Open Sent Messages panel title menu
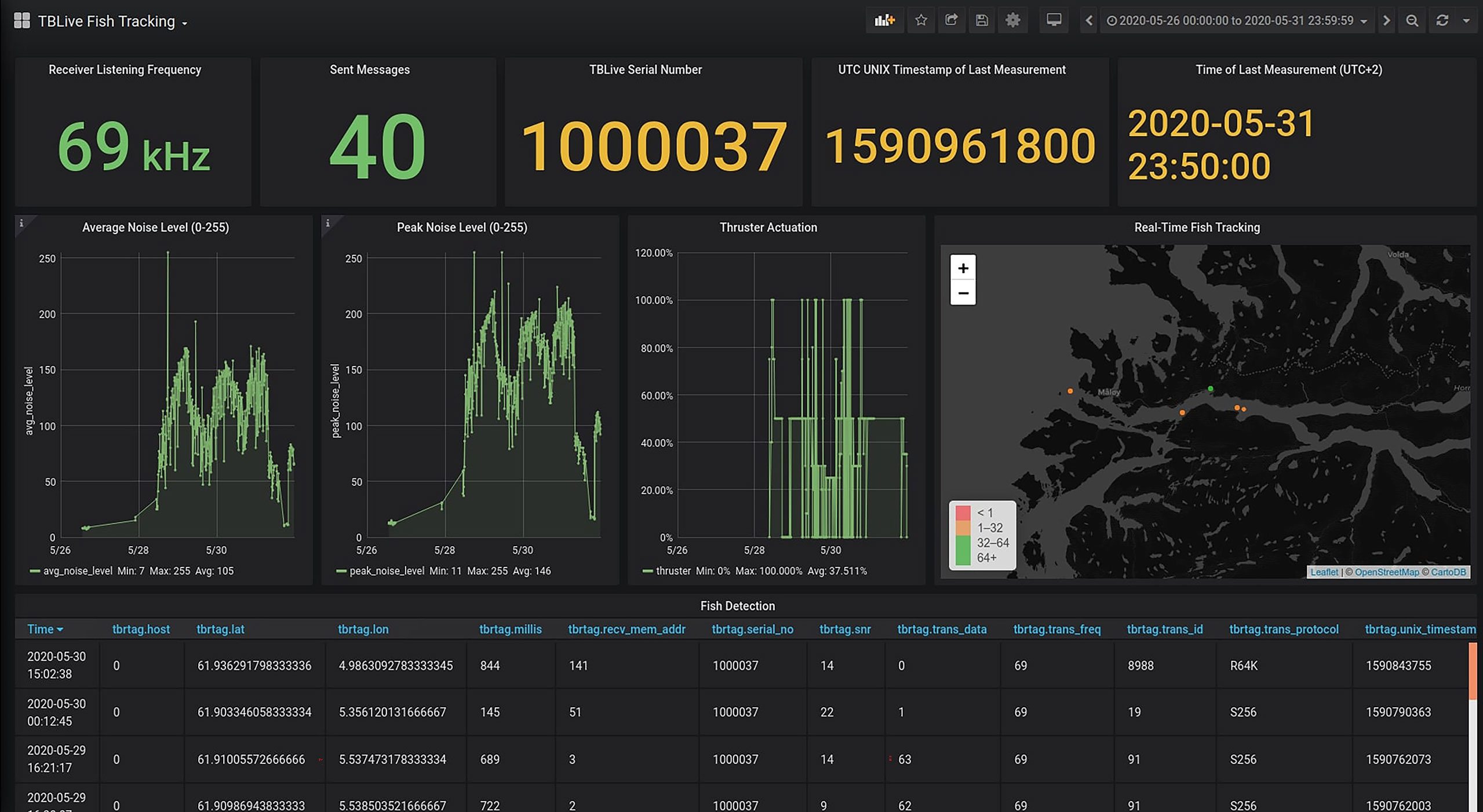1483x812 pixels. (370, 70)
